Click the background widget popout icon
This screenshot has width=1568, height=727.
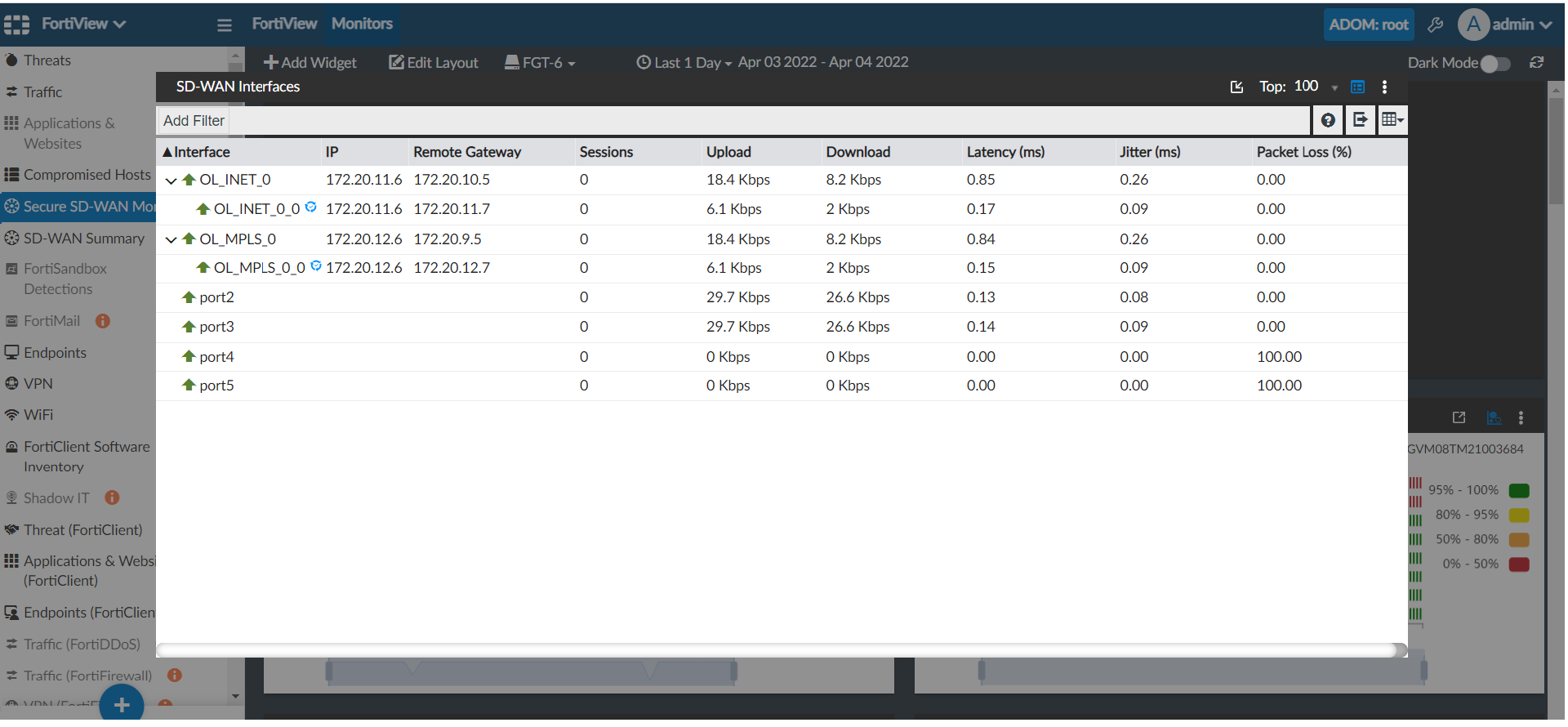1459,418
